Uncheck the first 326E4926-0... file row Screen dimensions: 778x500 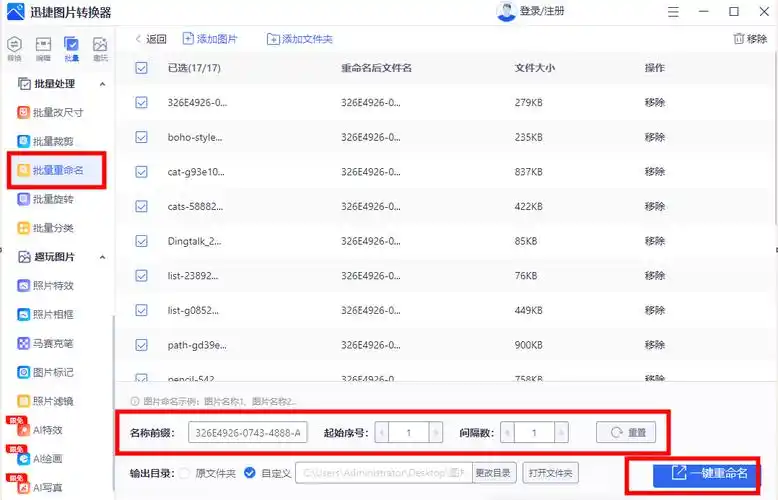point(141,103)
